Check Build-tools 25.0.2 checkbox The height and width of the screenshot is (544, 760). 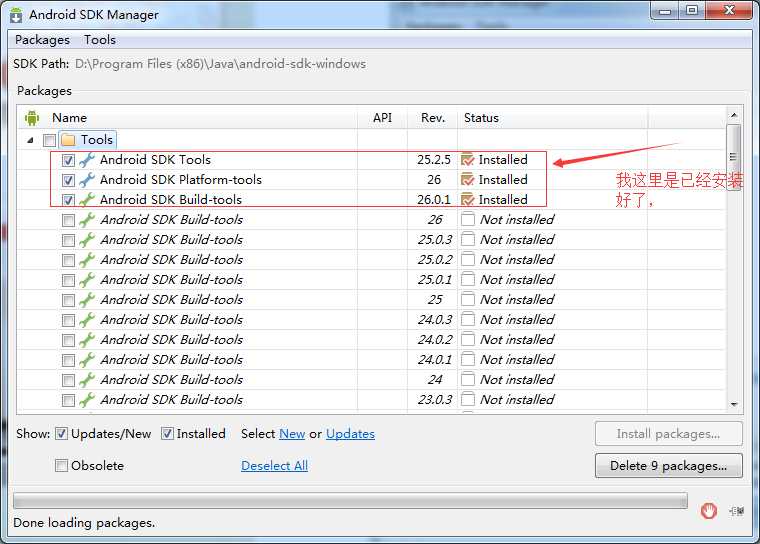pos(68,260)
